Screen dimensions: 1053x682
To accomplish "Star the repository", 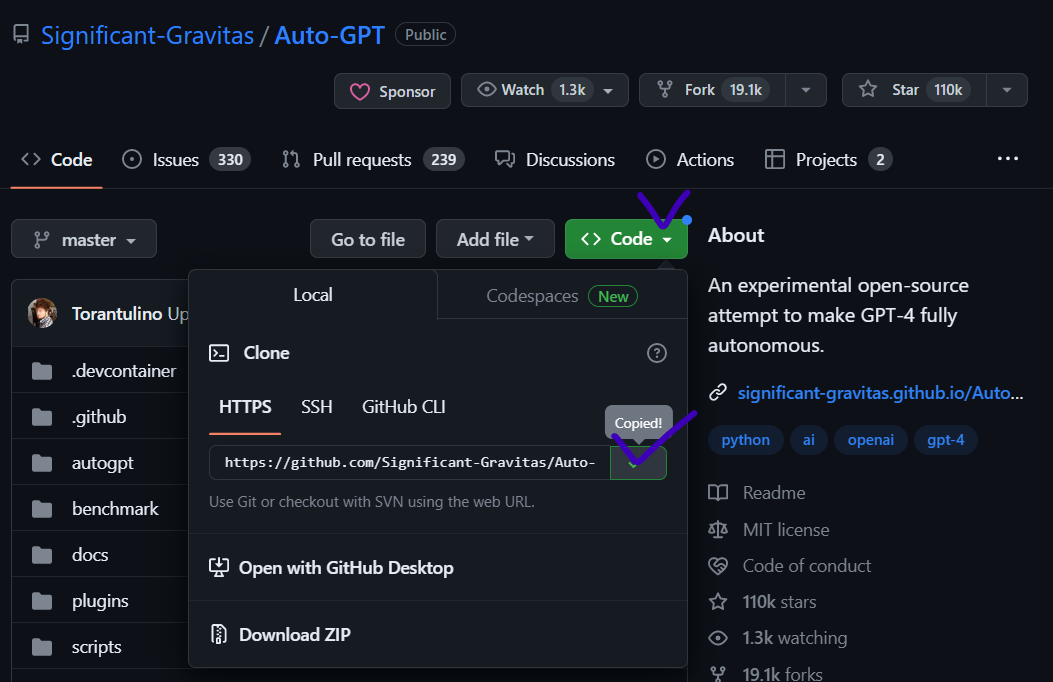I will pyautogui.click(x=914, y=90).
